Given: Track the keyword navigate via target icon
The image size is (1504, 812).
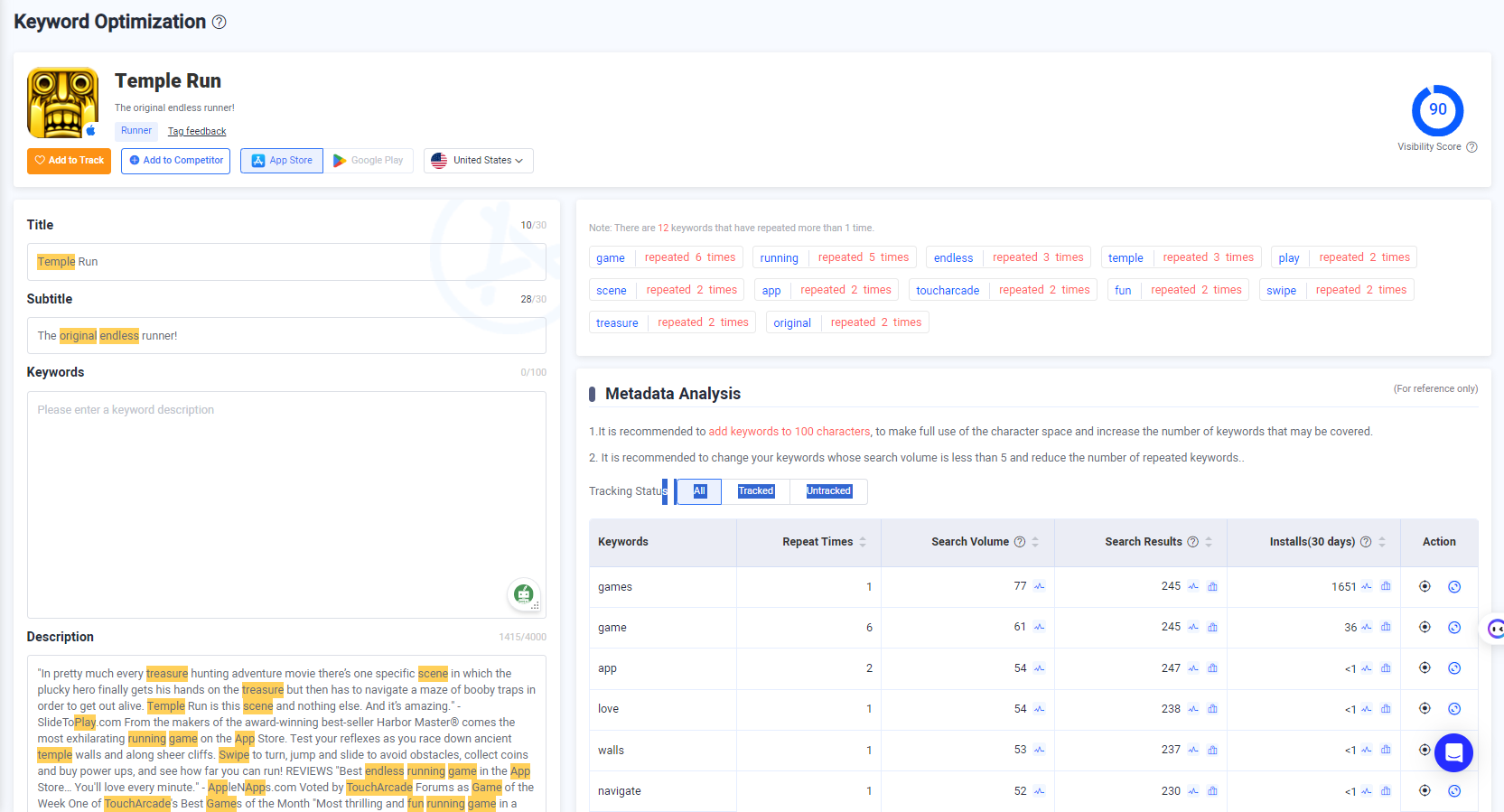Looking at the screenshot, I should click(x=1425, y=790).
